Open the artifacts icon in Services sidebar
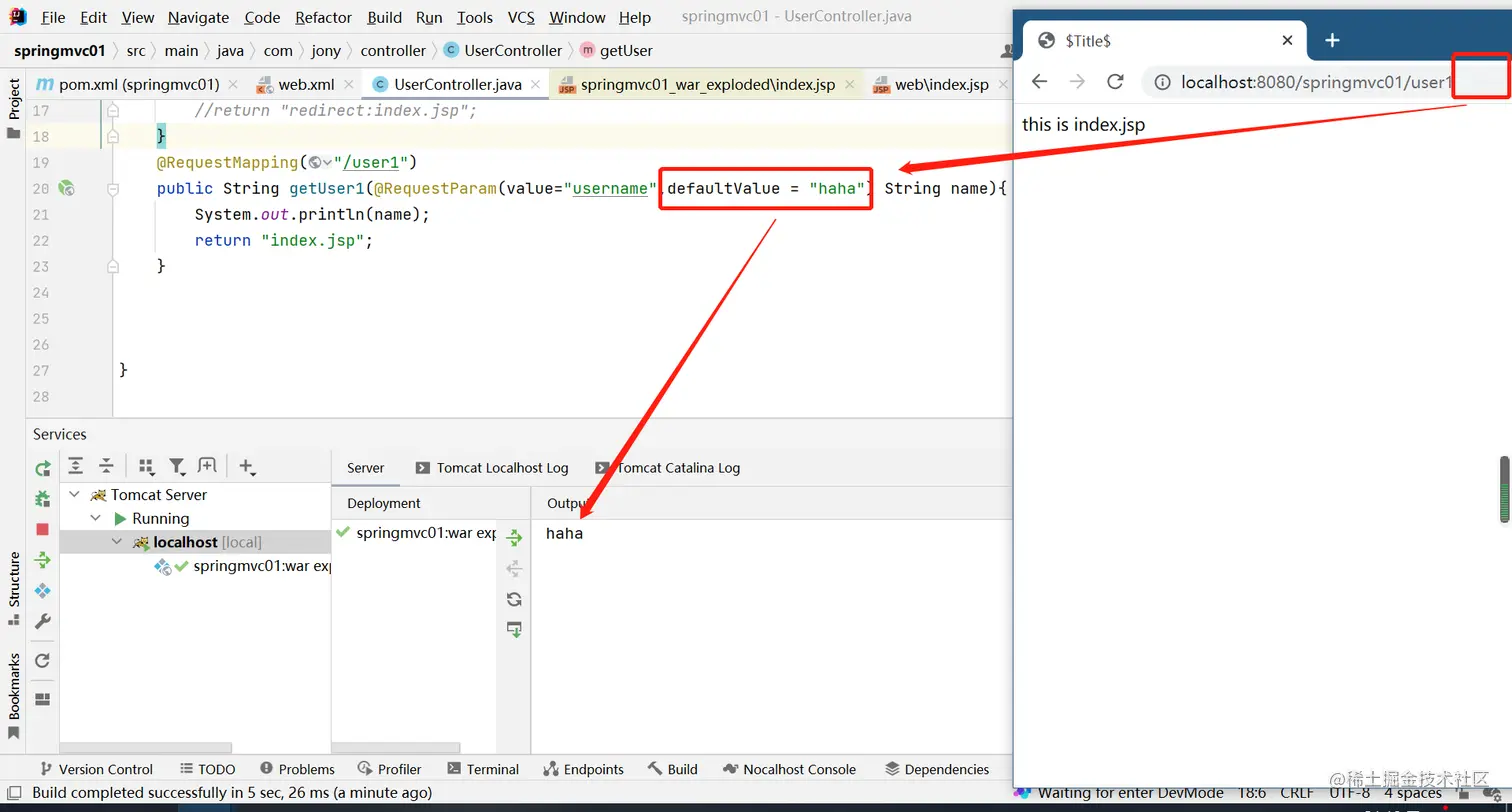 click(x=42, y=591)
